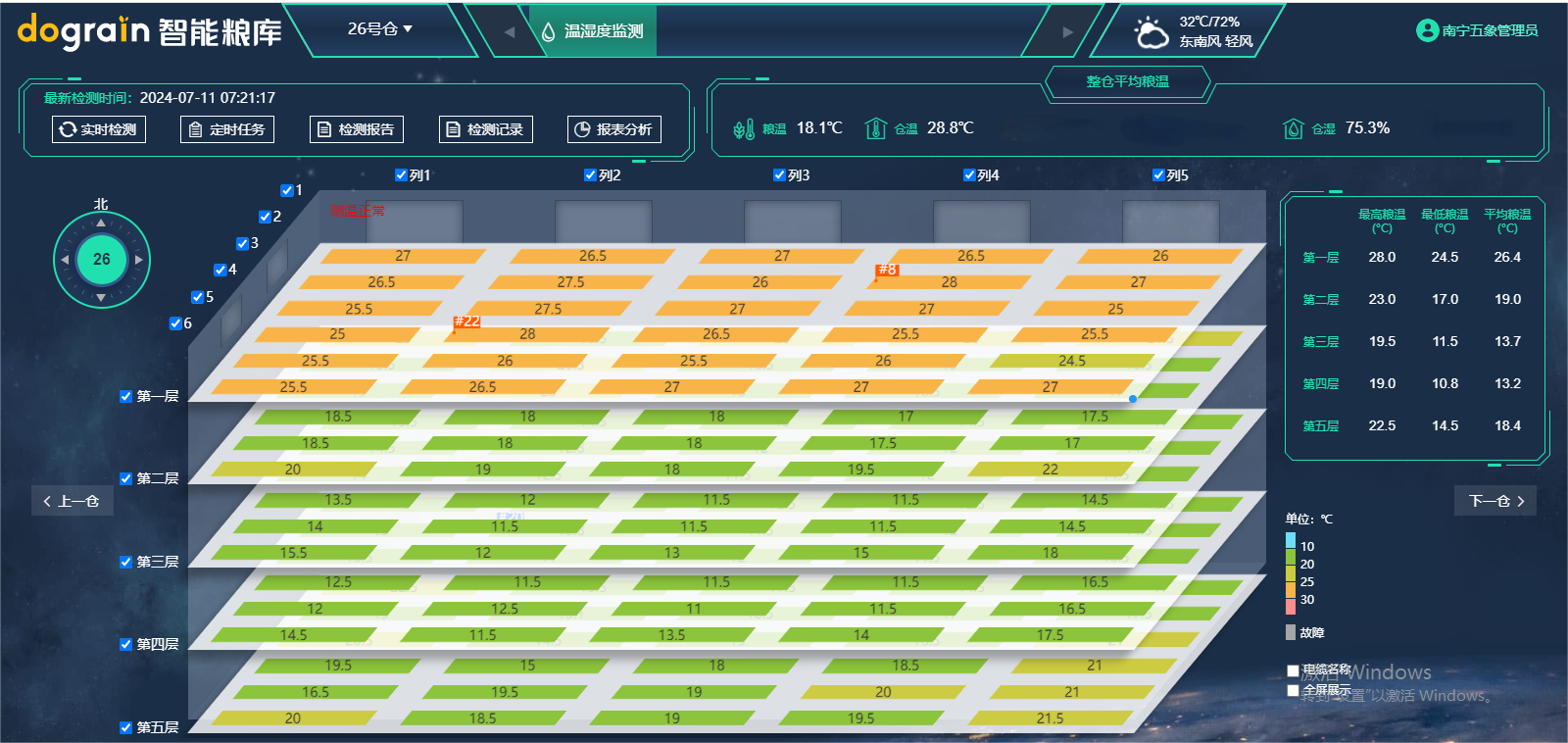Toggle the 第一层 layer checkbox
The image size is (1568, 743).
[x=125, y=396]
